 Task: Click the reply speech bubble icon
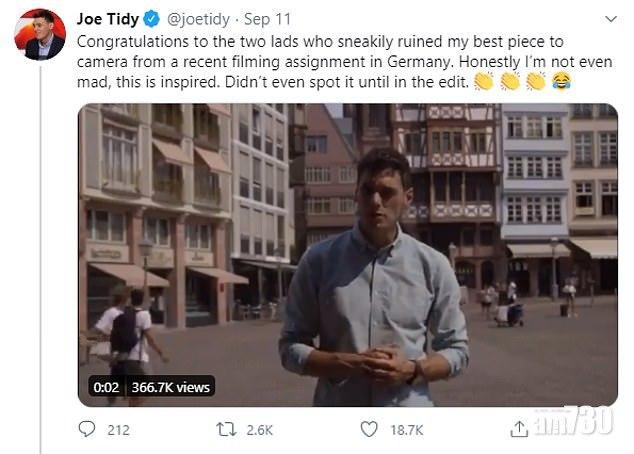(87, 429)
